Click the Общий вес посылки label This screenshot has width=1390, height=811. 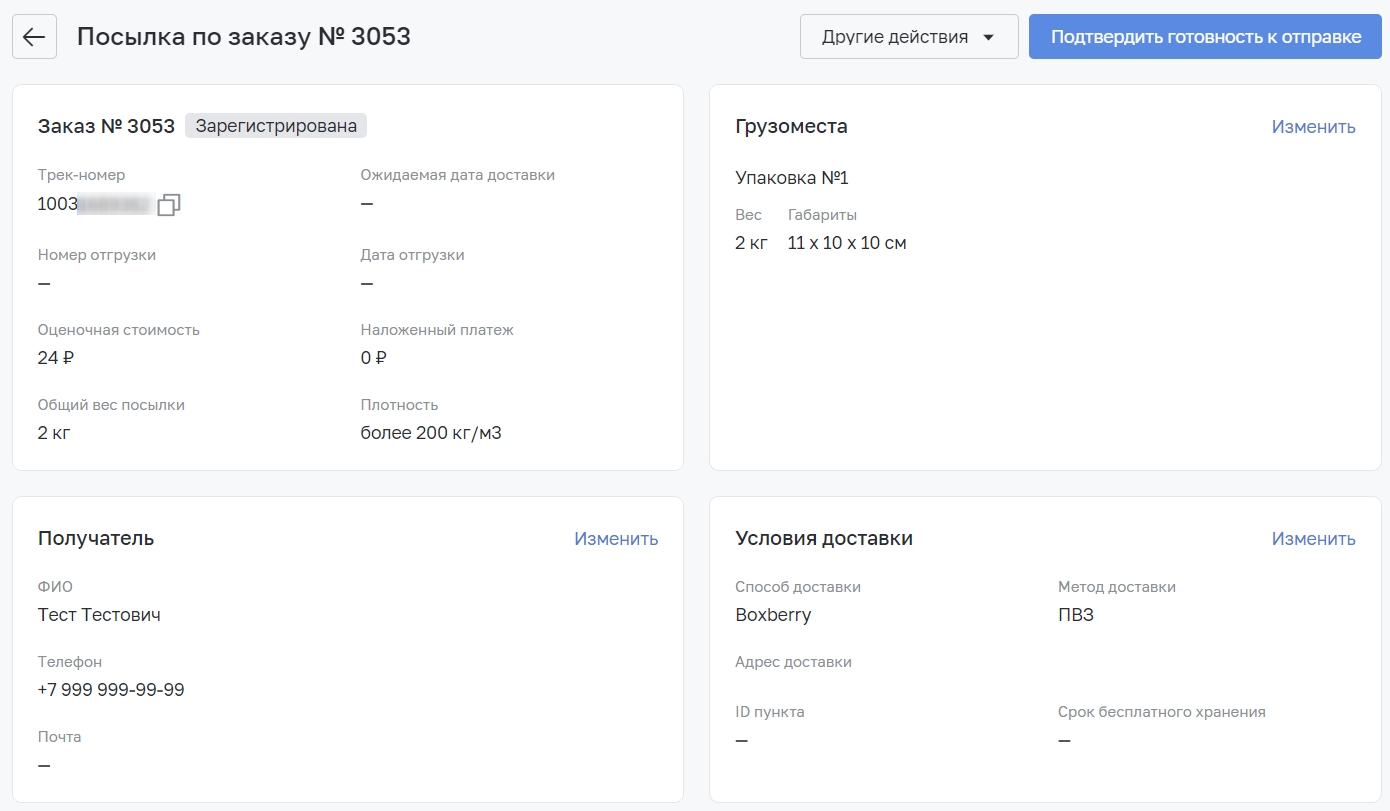pos(111,405)
